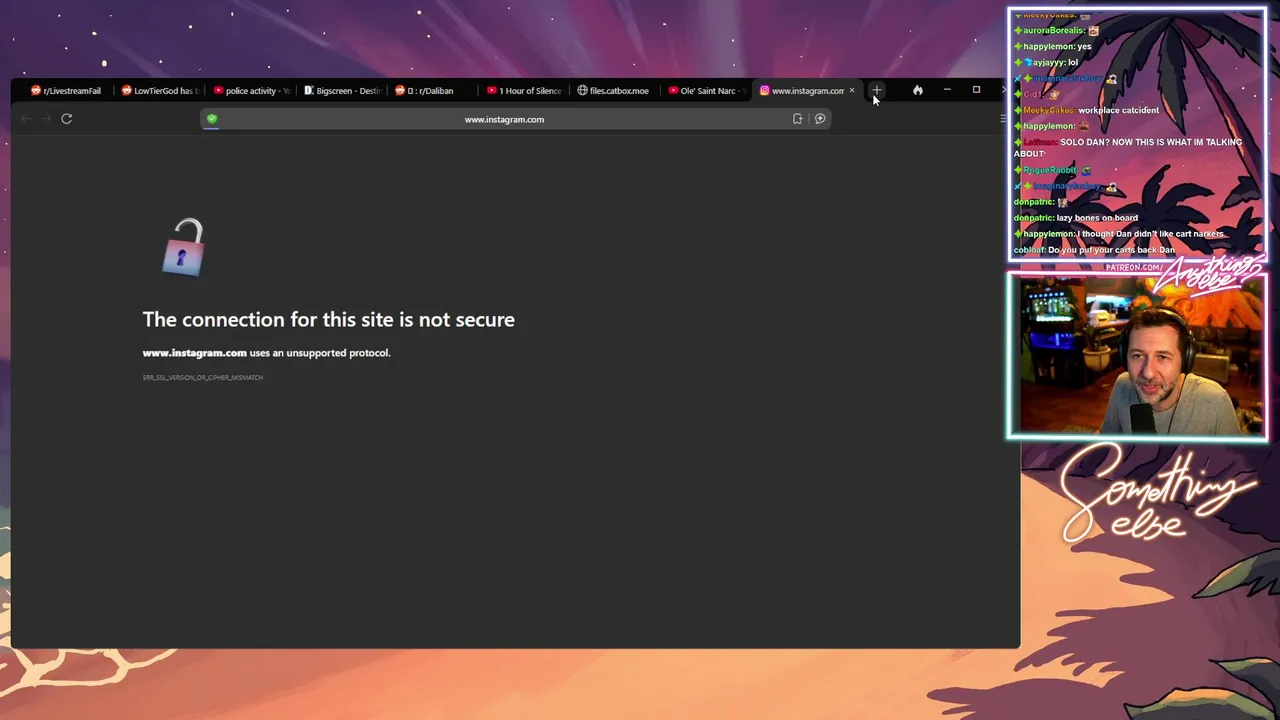Click the chat bubble icon in address bar
Image resolution: width=1280 pixels, height=720 pixels.
point(820,119)
